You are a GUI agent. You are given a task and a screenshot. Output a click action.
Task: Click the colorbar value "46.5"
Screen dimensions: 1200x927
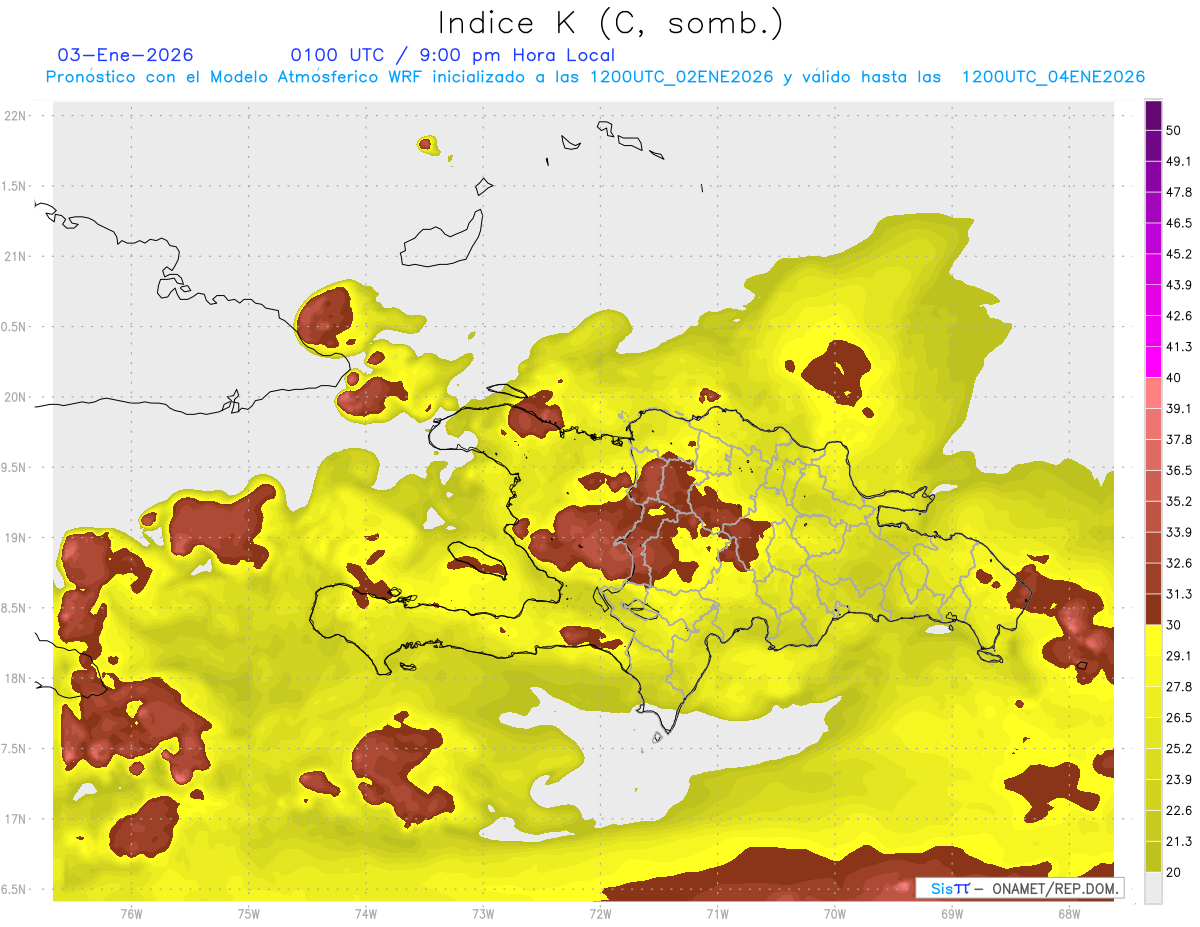[x=1179, y=223]
